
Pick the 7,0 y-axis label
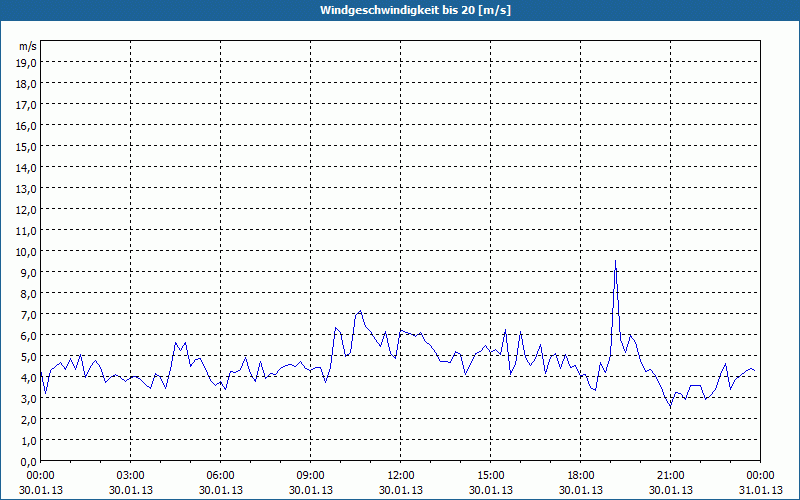[x=29, y=315]
